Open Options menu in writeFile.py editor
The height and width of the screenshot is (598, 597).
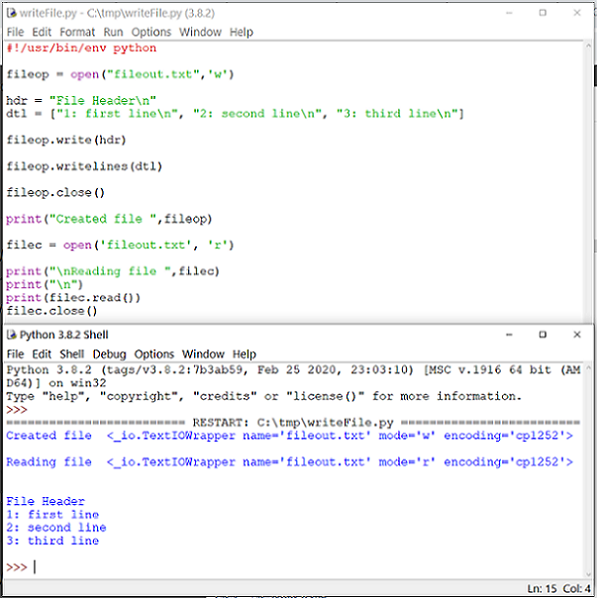[x=151, y=32]
